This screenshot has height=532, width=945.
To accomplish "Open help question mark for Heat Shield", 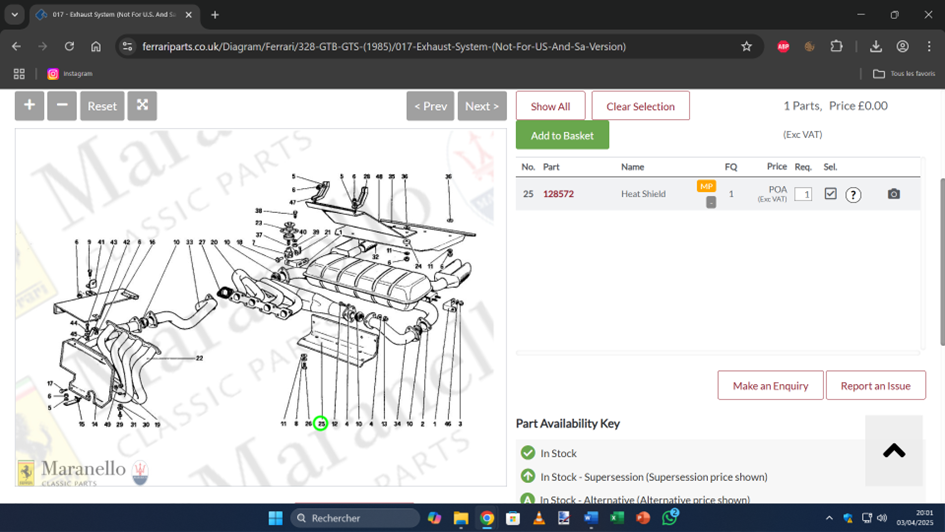I will [x=853, y=194].
